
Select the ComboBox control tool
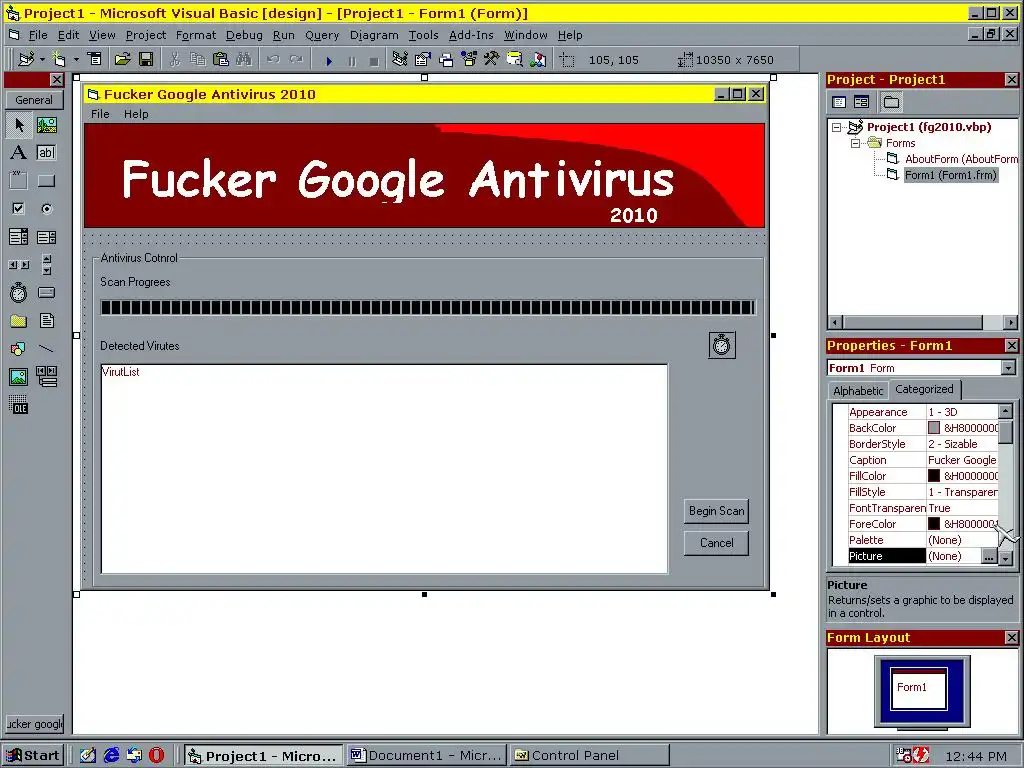pos(19,236)
